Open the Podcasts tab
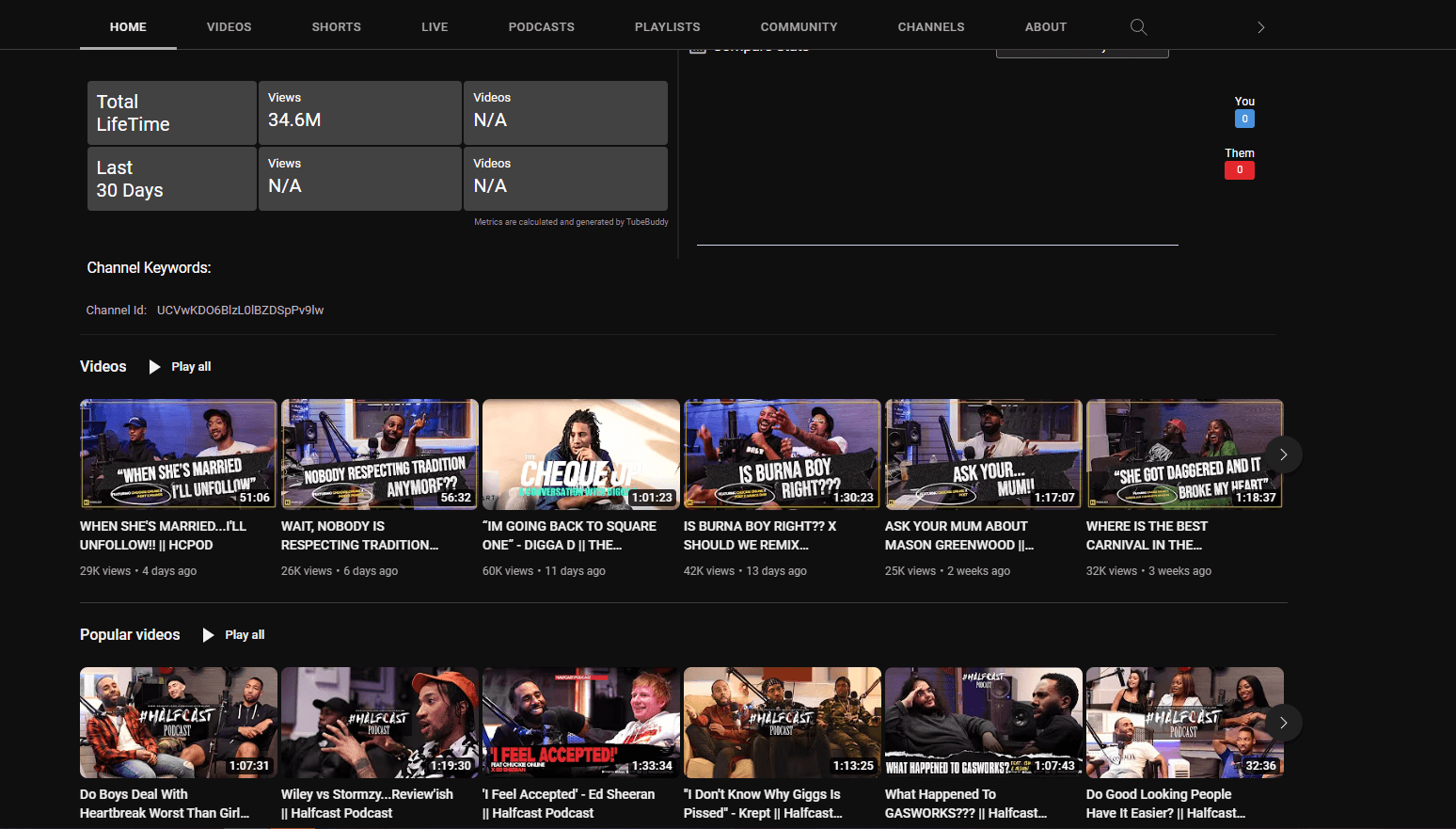1456x829 pixels. click(541, 27)
